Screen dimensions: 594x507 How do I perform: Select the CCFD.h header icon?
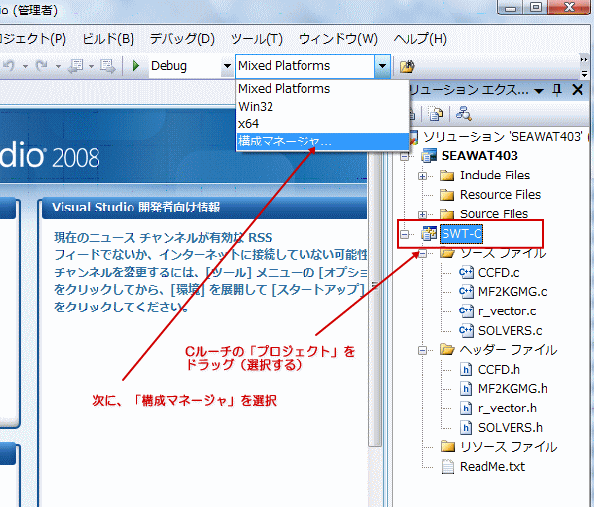[466, 369]
